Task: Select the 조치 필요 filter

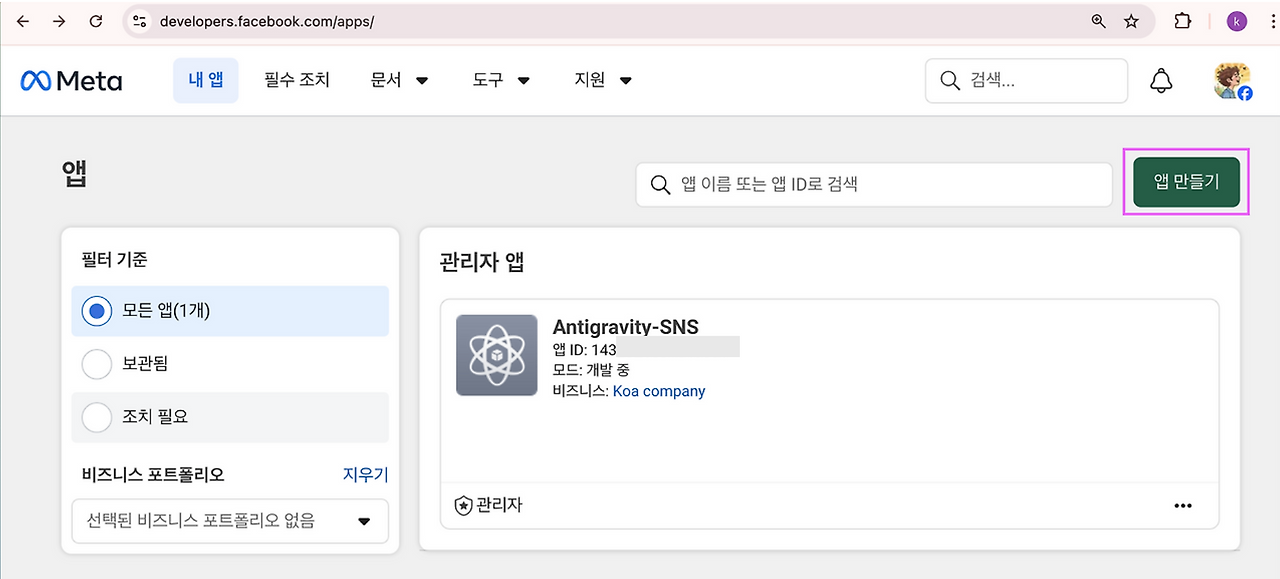Action: pos(230,417)
